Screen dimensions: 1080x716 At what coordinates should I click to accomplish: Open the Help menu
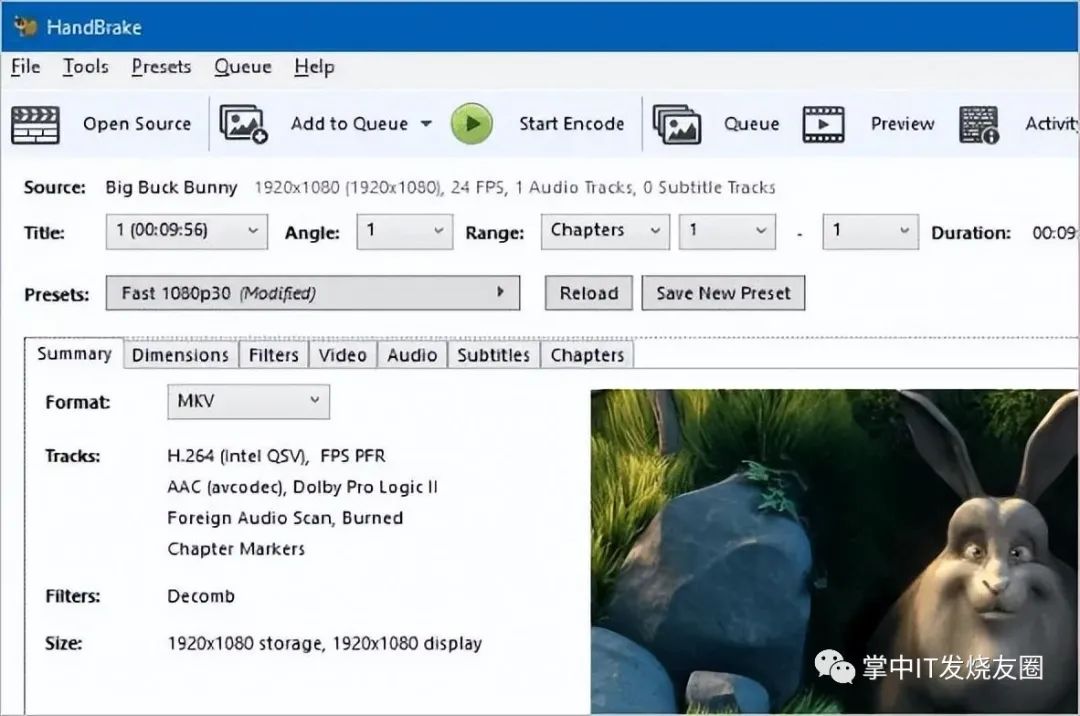[x=314, y=67]
